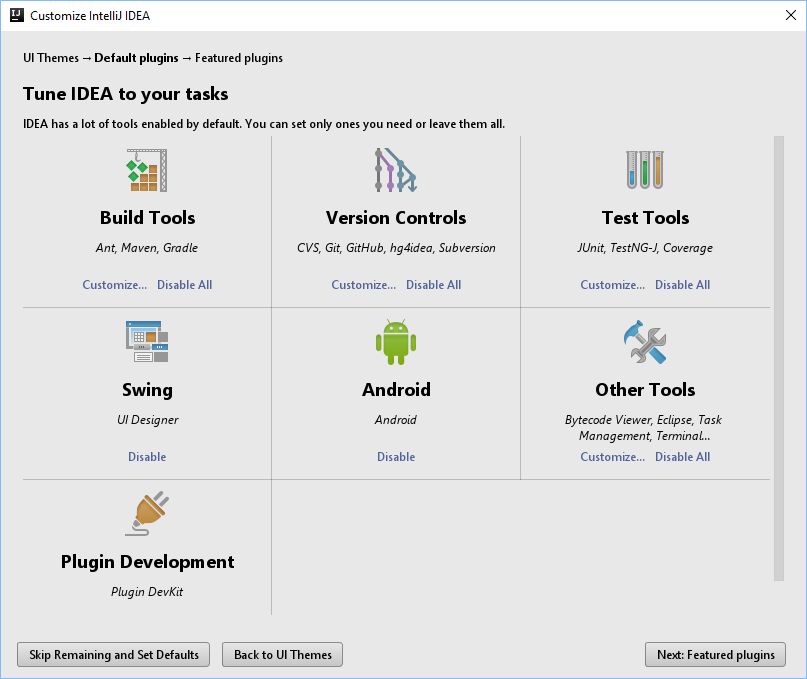
Task: Click the Android heading text
Action: pyautogui.click(x=396, y=390)
